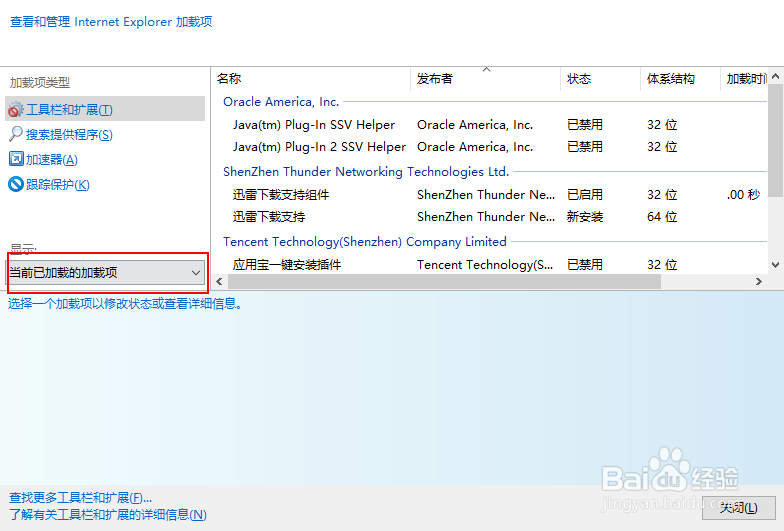The image size is (784, 531).
Task: Click the toolbars and extensions gear icon
Action: [x=16, y=110]
